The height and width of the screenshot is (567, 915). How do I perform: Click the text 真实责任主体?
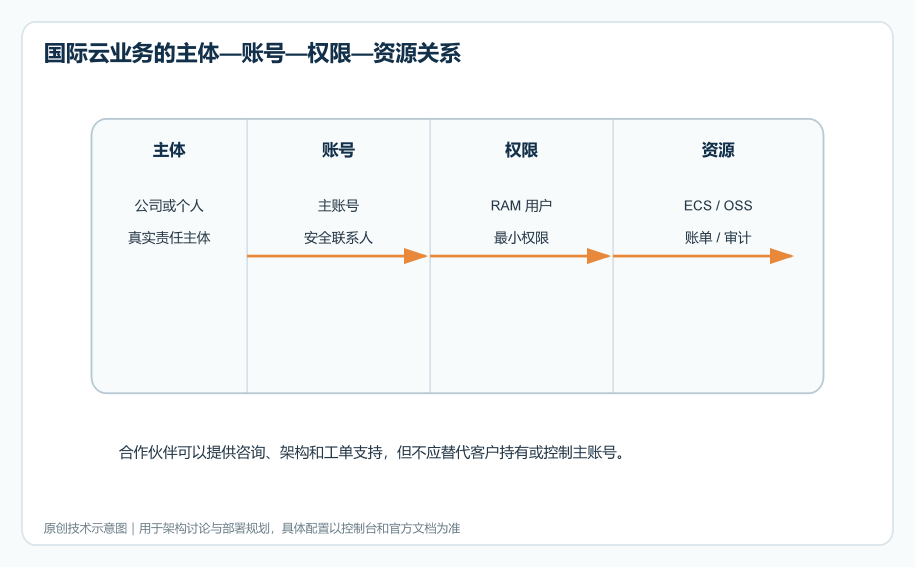(169, 238)
